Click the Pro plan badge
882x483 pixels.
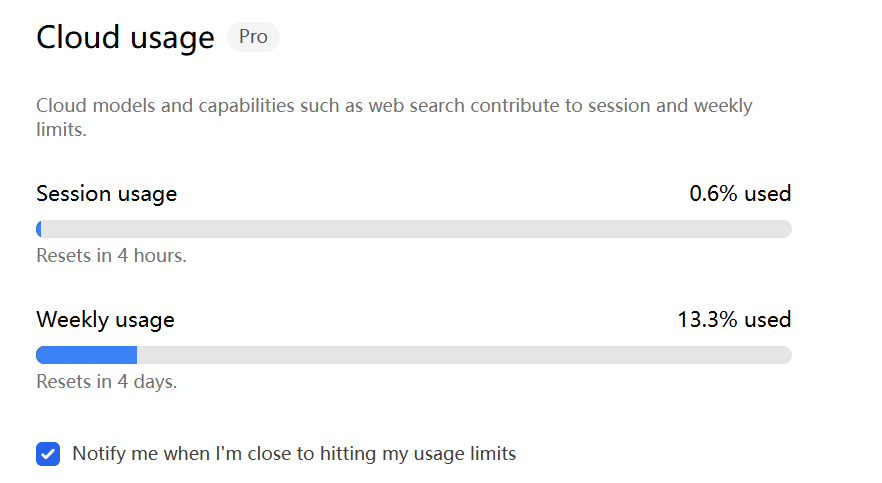pyautogui.click(x=253, y=37)
